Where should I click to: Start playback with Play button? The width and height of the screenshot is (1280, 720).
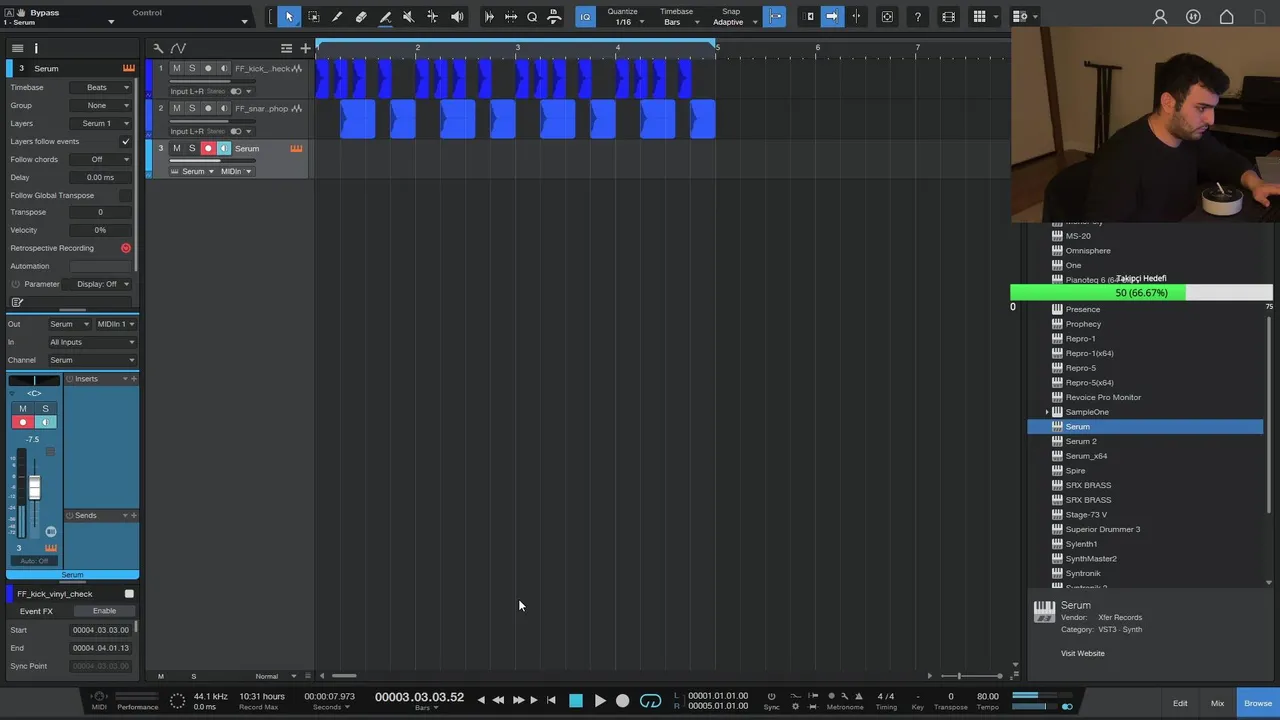point(599,701)
